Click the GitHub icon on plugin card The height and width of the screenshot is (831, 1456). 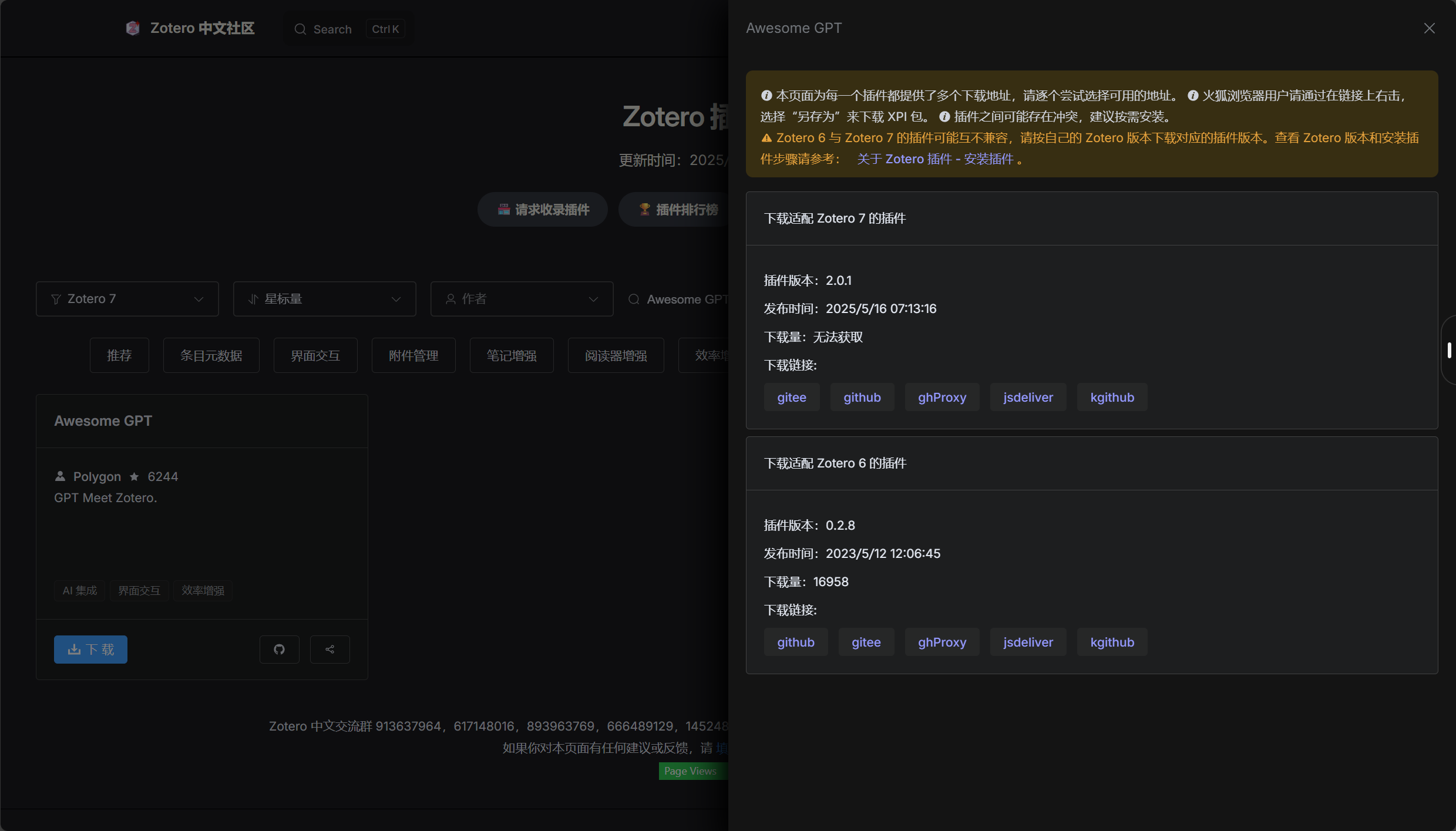point(279,649)
